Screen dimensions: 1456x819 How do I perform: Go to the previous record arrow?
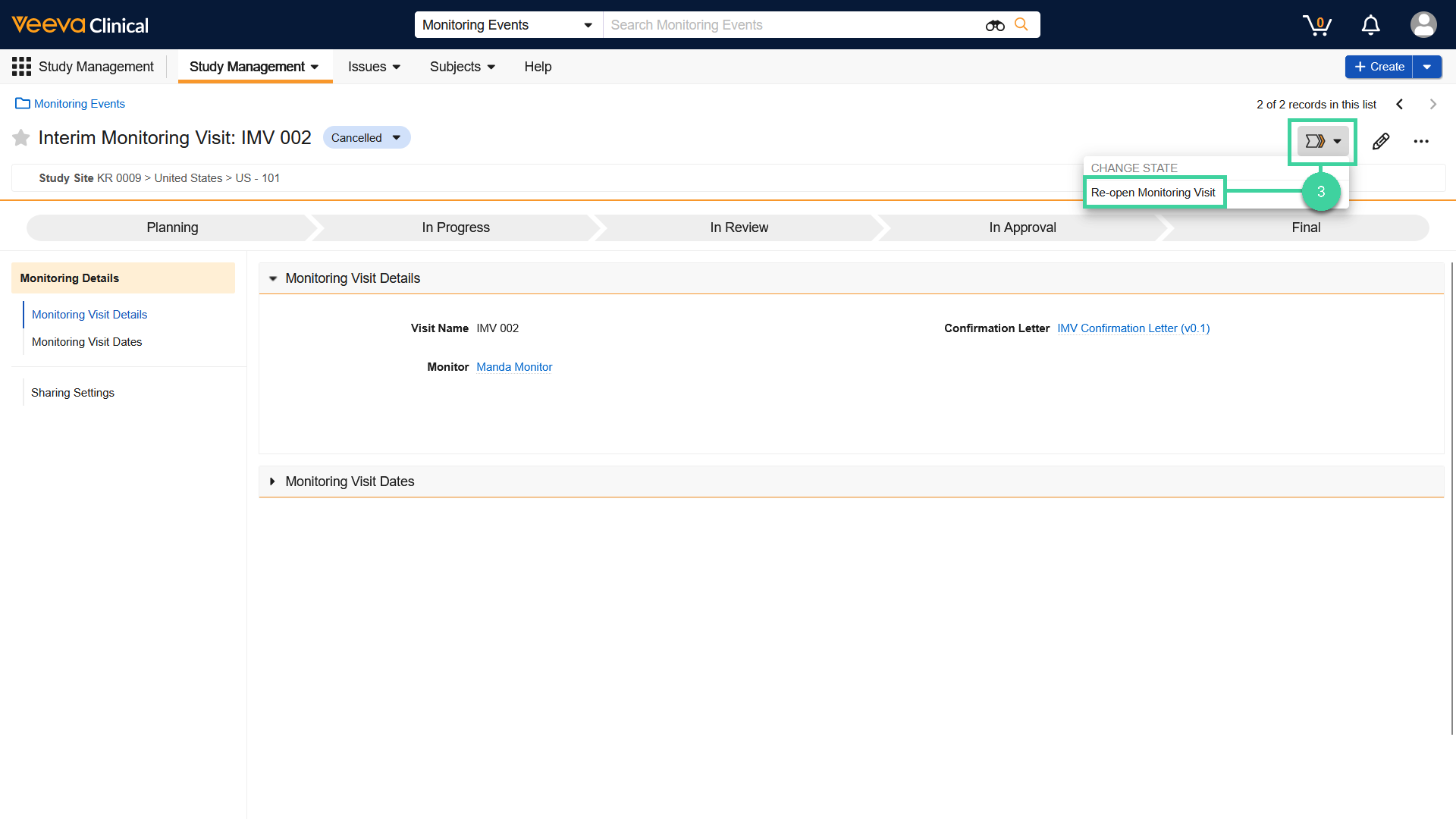[1399, 104]
